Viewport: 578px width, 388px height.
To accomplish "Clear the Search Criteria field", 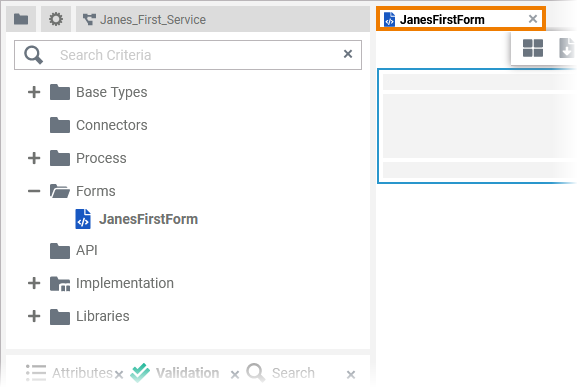I will coord(348,54).
